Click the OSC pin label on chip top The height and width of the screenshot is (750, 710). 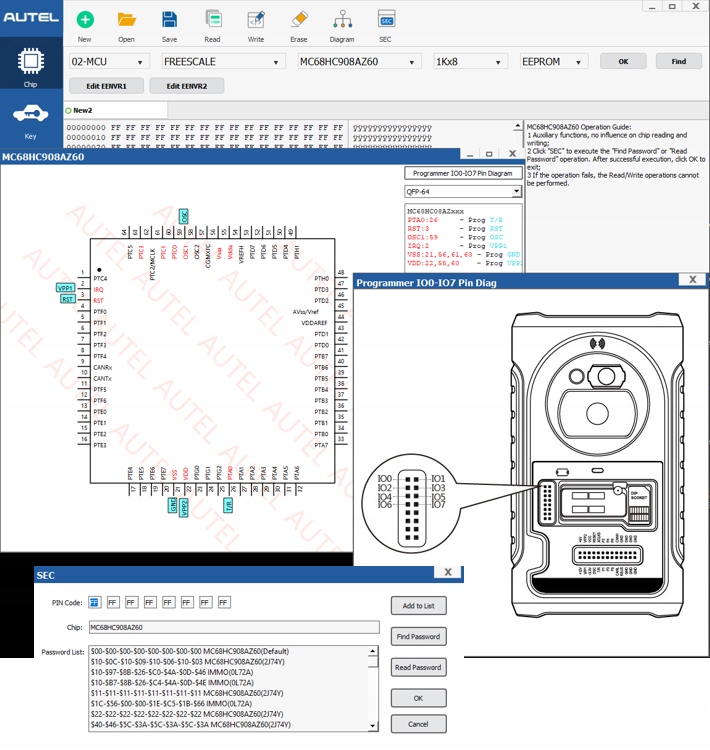click(183, 217)
